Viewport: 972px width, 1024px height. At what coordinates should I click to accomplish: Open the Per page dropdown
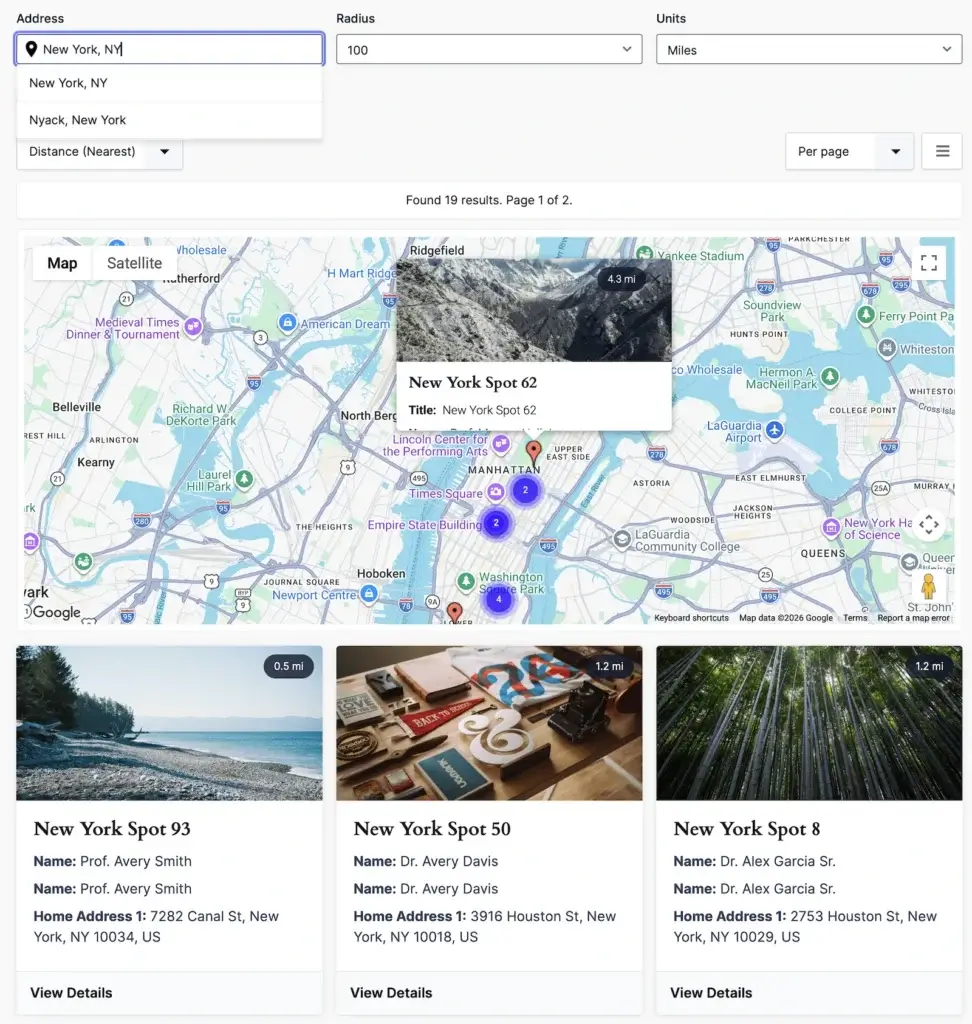(849, 152)
